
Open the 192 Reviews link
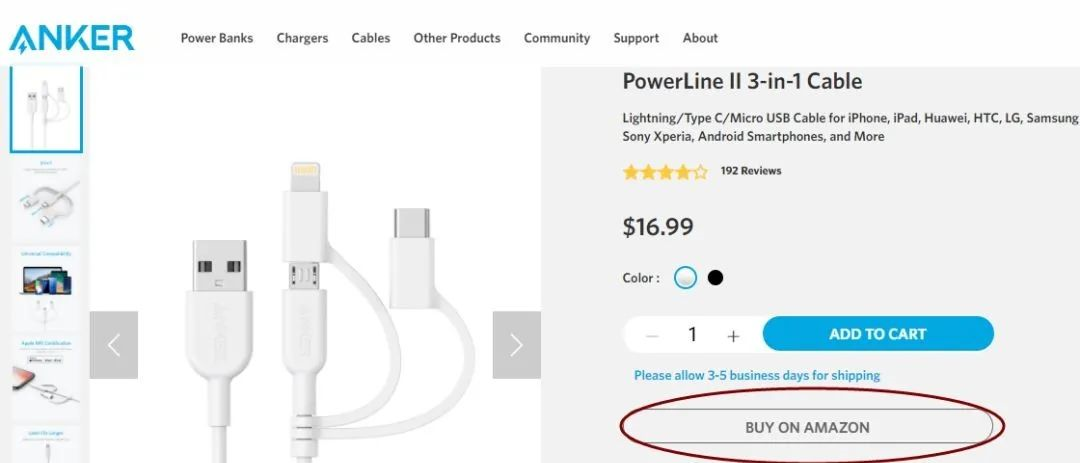click(x=751, y=171)
